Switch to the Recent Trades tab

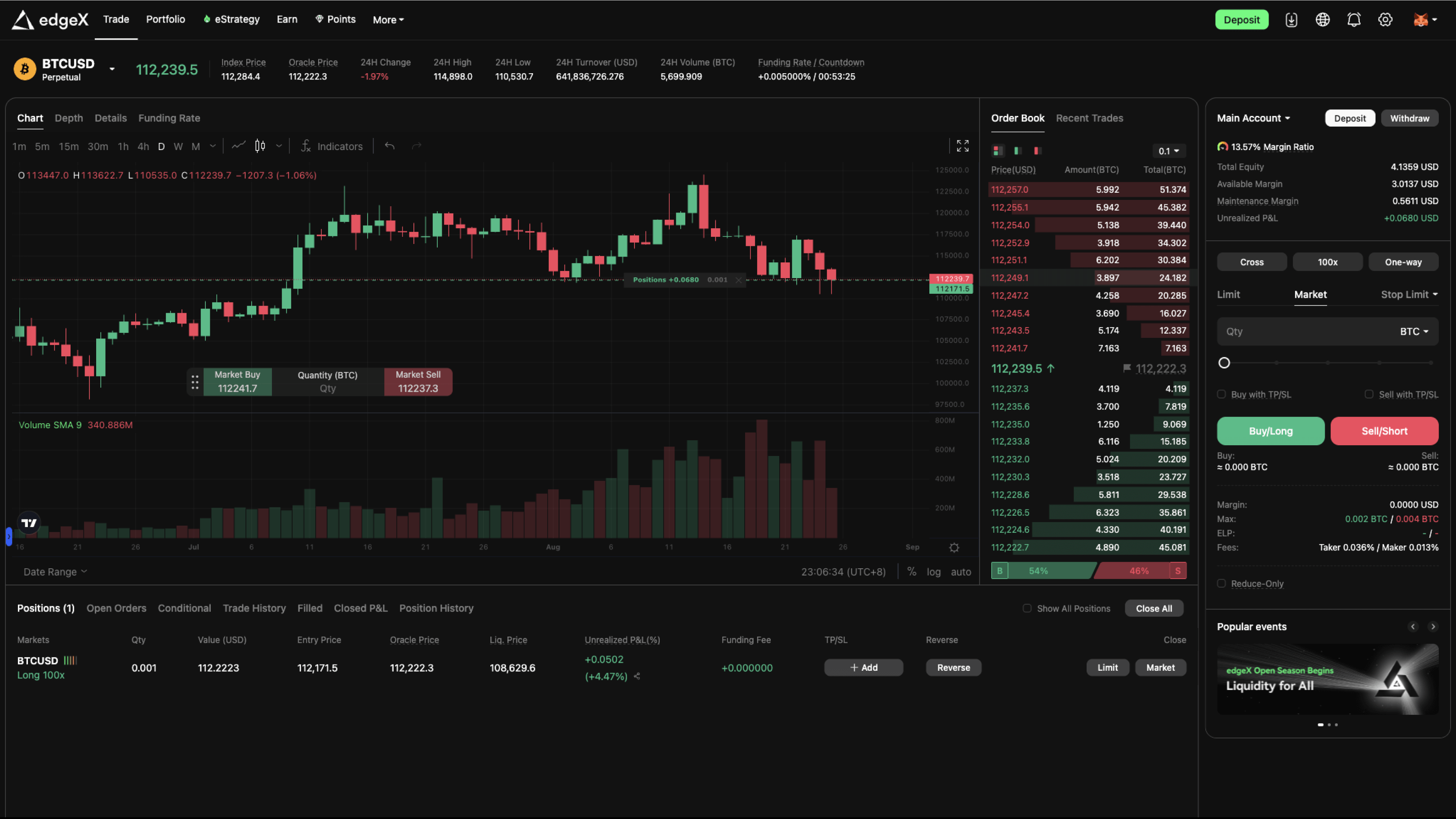click(1090, 118)
